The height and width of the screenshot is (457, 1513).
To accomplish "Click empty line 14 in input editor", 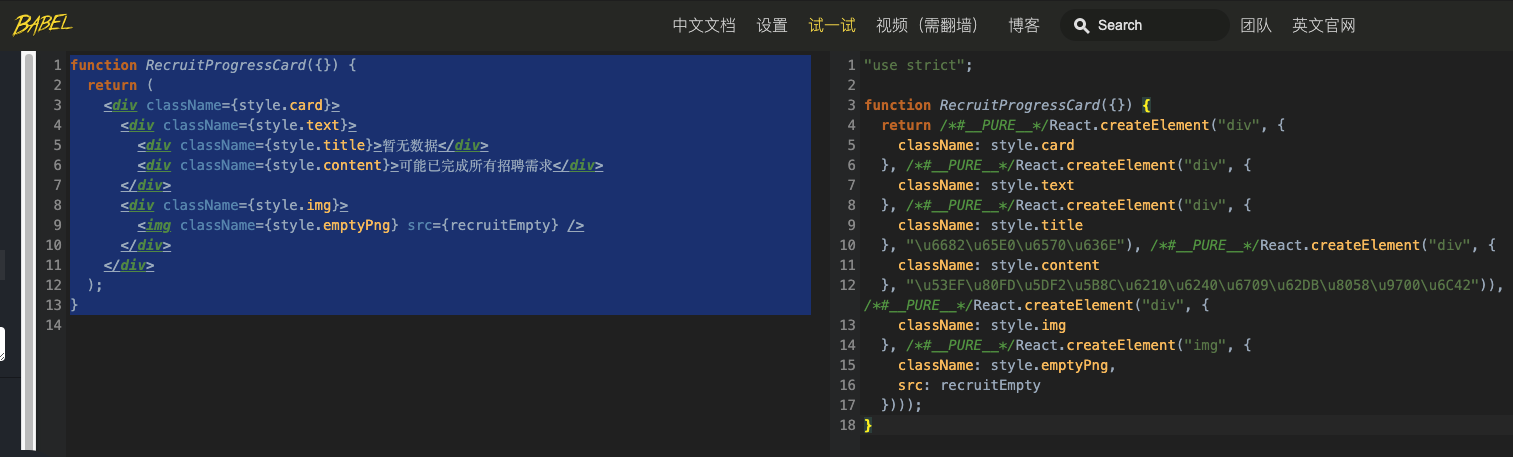I will tap(440, 325).
